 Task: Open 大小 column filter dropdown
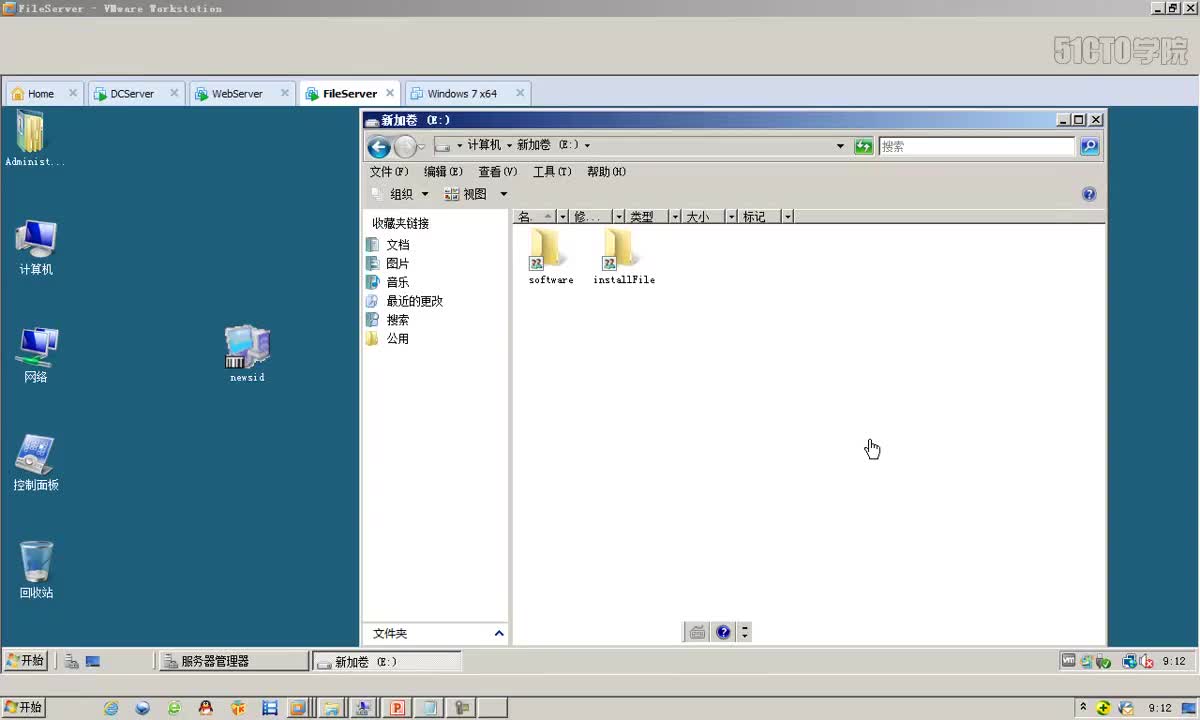[x=731, y=217]
